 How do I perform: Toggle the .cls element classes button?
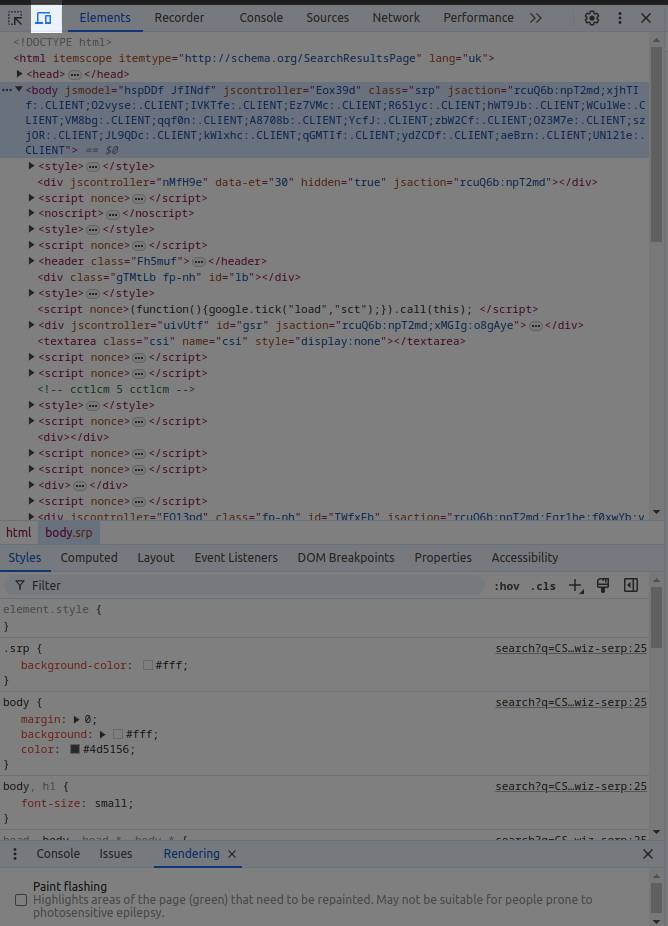point(543,586)
